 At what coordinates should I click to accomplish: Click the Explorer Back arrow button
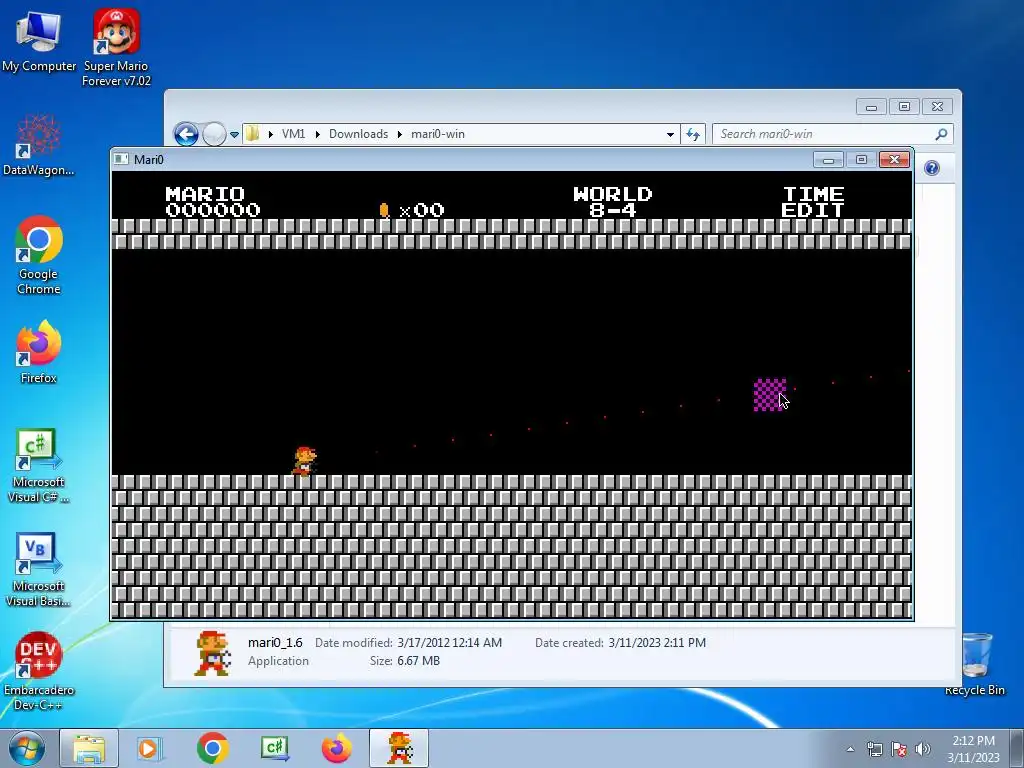(186, 135)
